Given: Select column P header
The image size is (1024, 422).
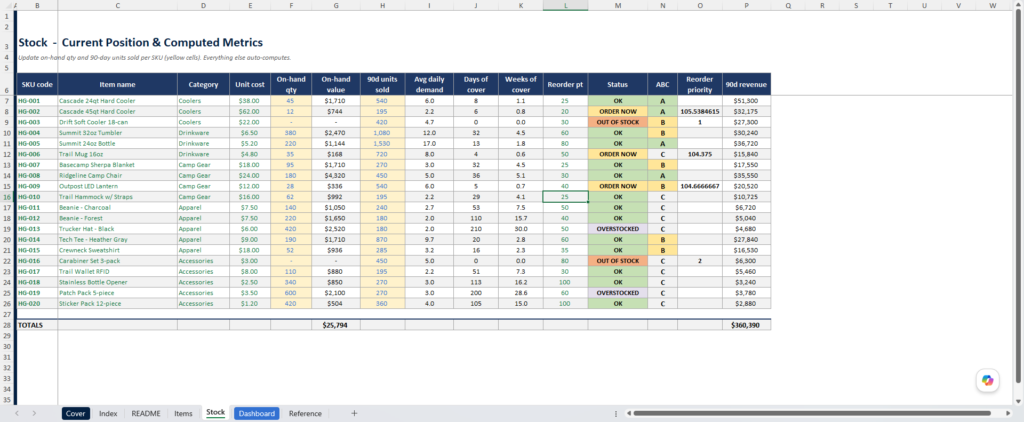Looking at the screenshot, I should coord(746,5).
